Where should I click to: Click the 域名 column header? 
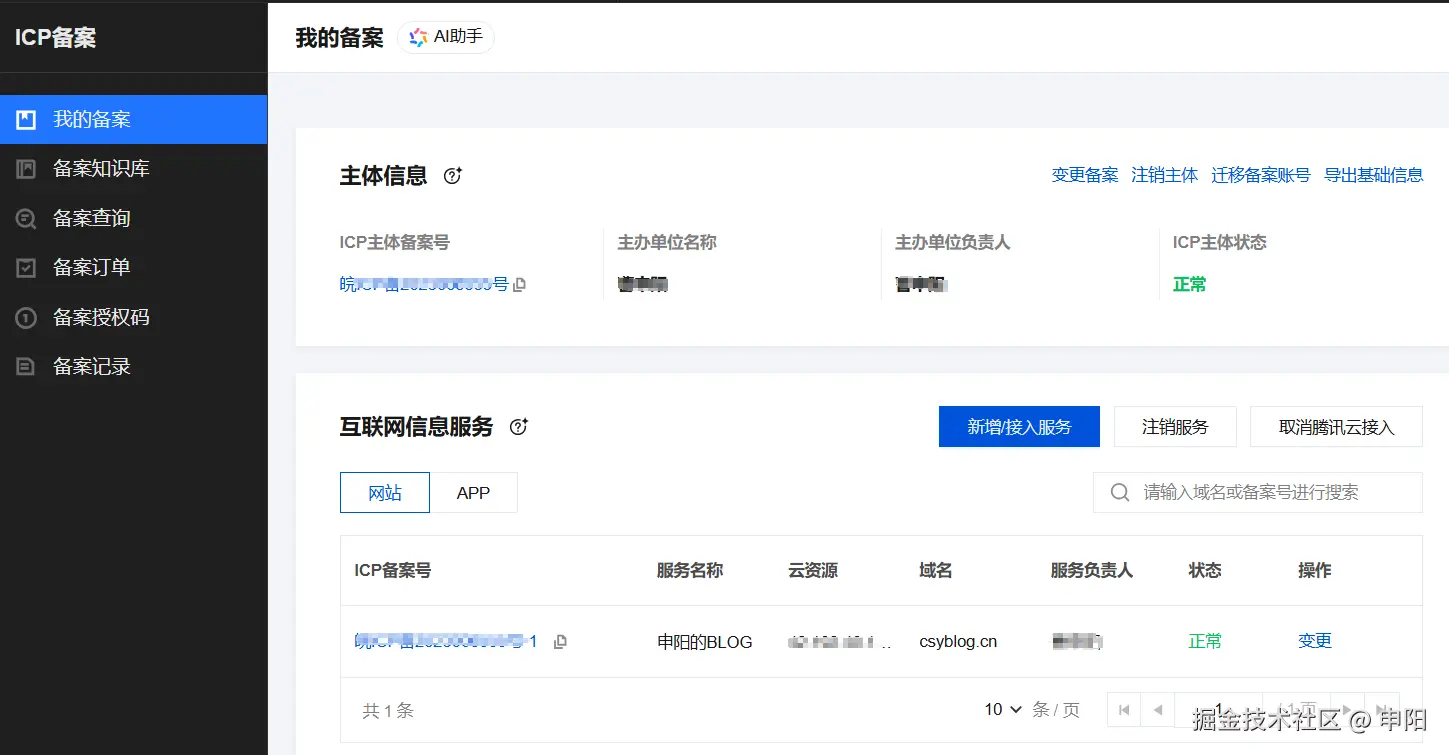tap(935, 571)
